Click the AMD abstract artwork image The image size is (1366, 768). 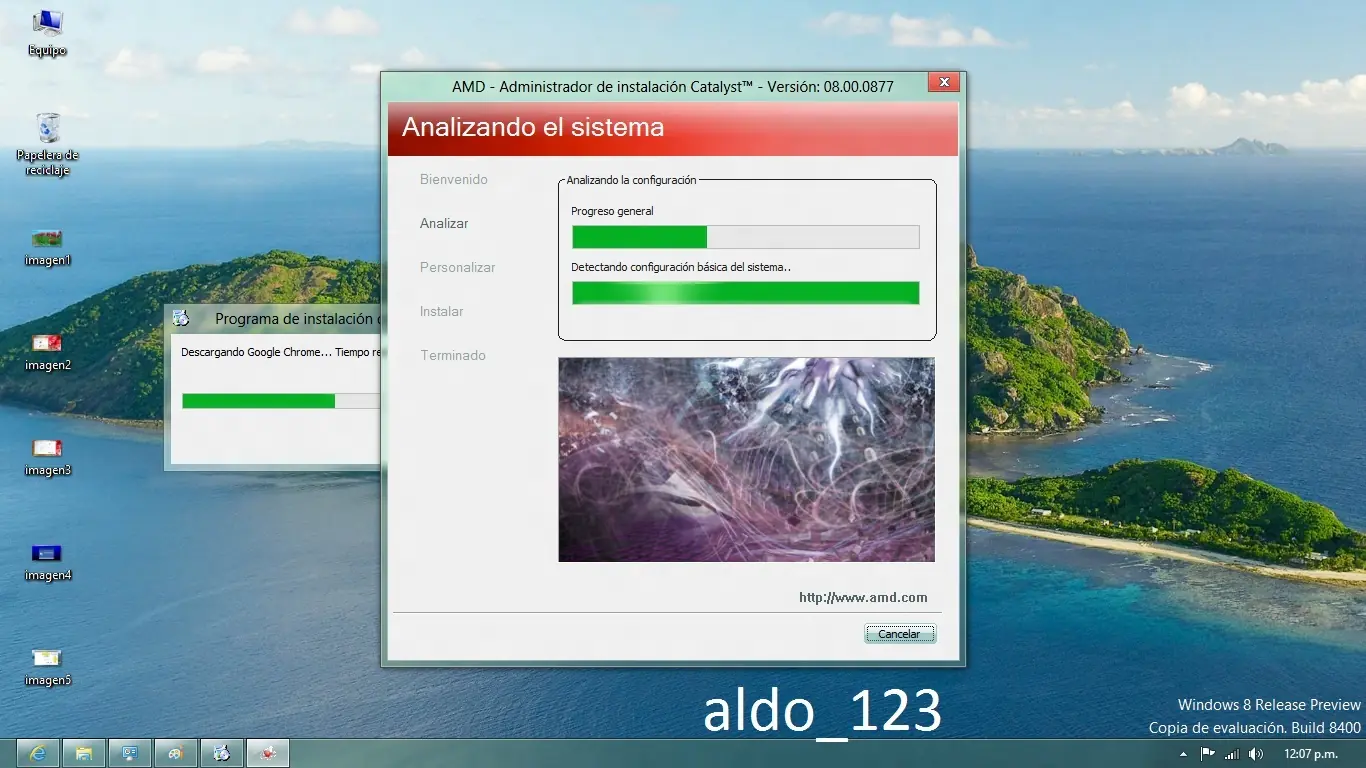pyautogui.click(x=746, y=460)
